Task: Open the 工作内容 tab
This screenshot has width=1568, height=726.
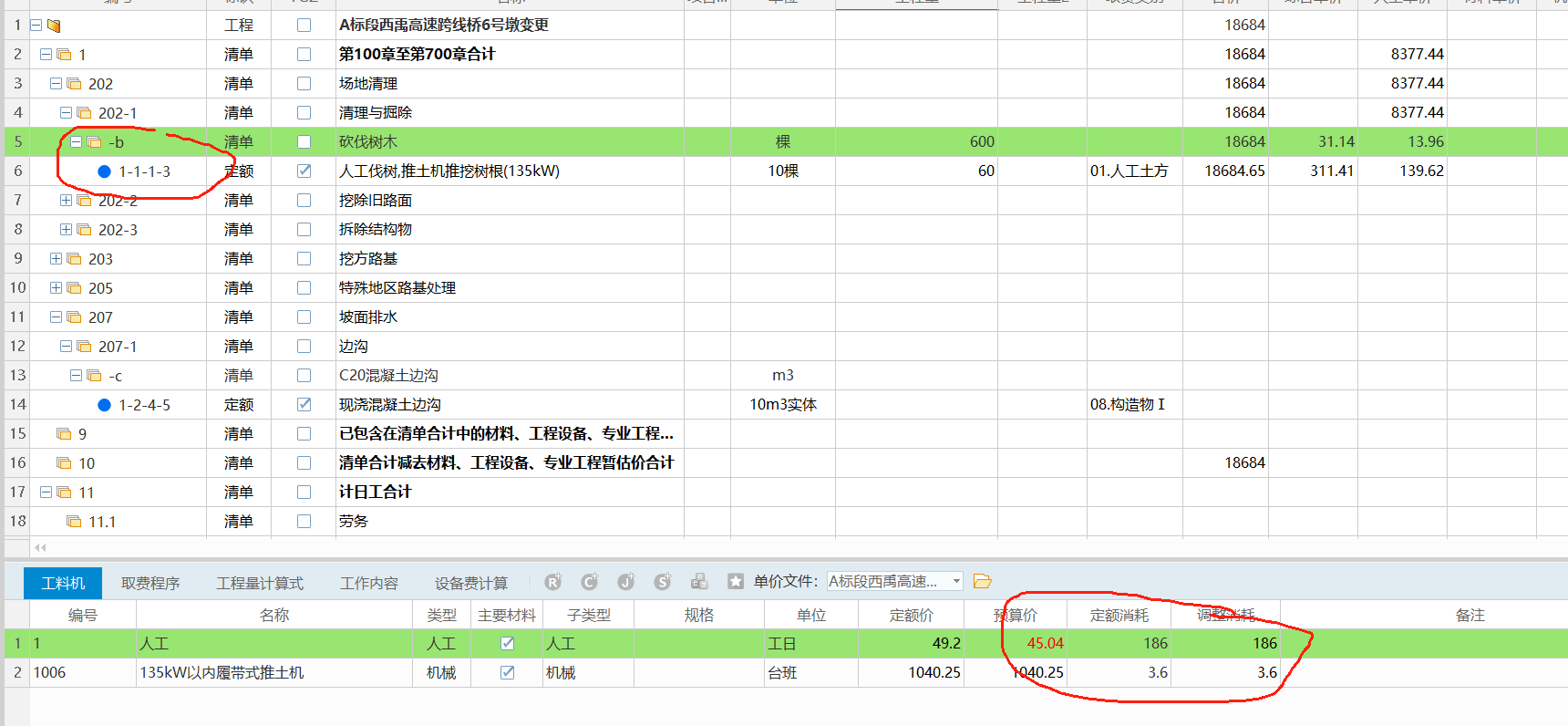Action: (369, 583)
